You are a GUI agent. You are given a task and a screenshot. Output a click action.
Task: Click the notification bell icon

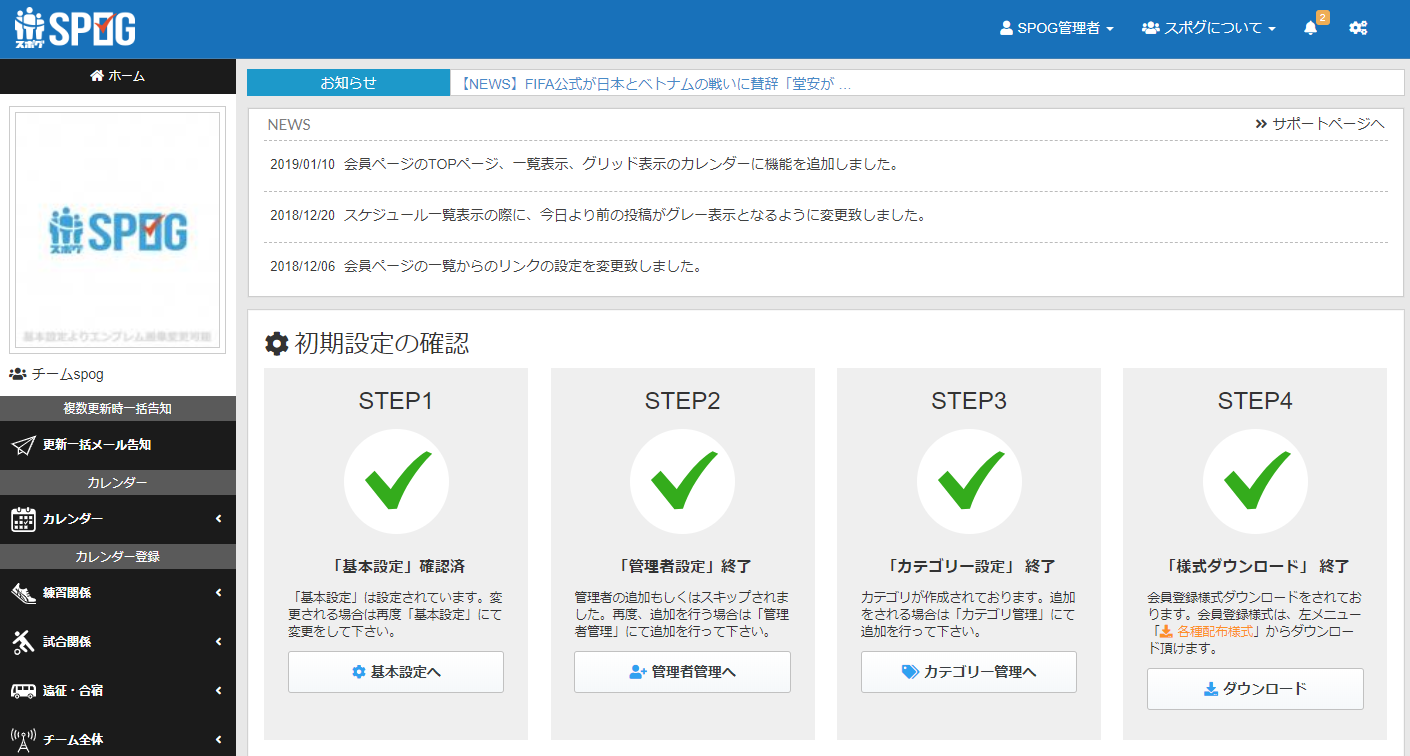1311,28
